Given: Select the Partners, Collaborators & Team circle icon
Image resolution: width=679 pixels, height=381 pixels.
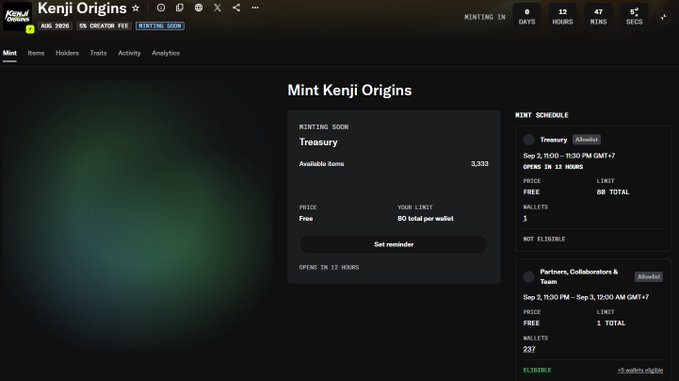Looking at the screenshot, I should 528,276.
